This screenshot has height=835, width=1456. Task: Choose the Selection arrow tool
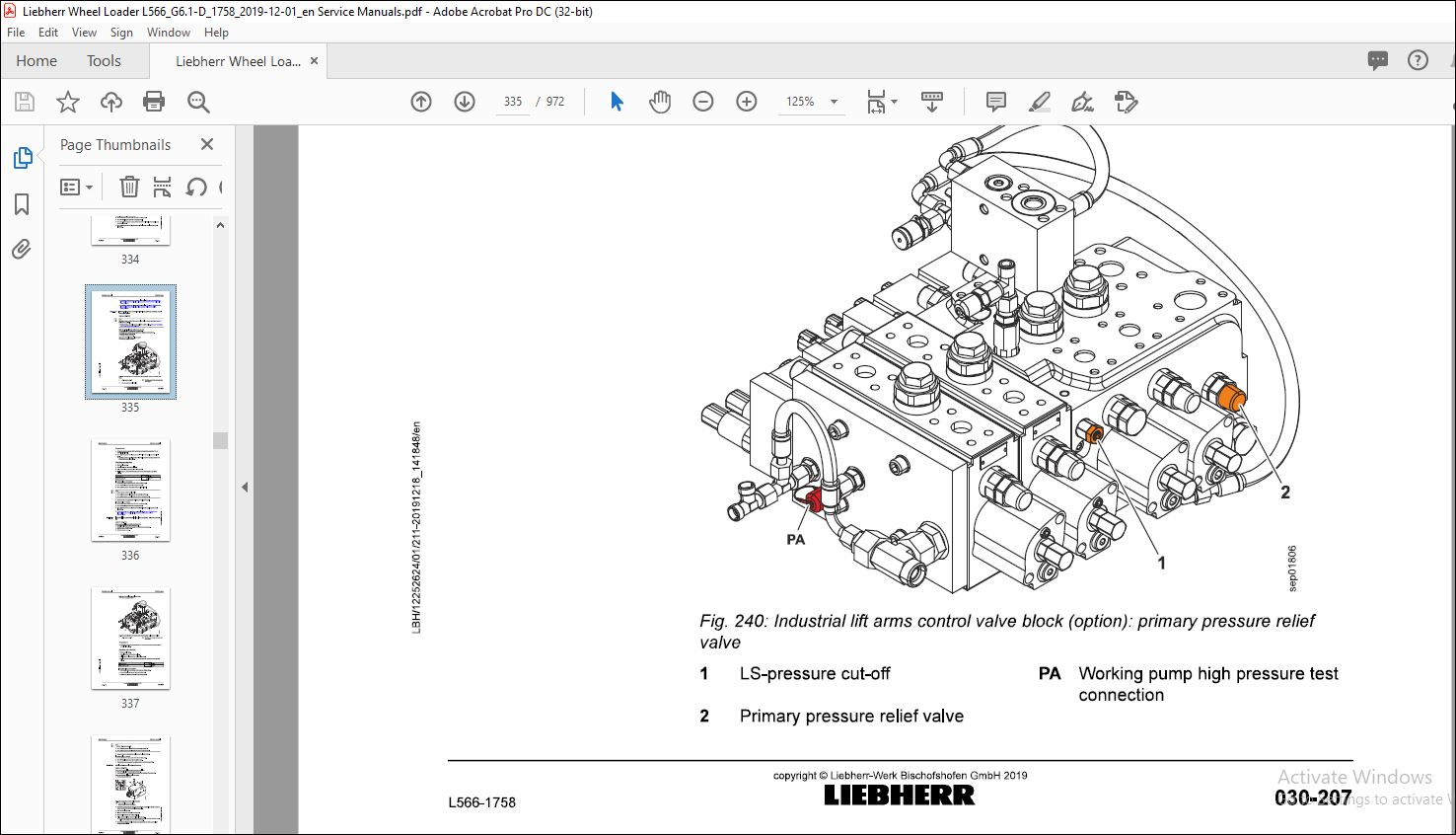[x=617, y=102]
